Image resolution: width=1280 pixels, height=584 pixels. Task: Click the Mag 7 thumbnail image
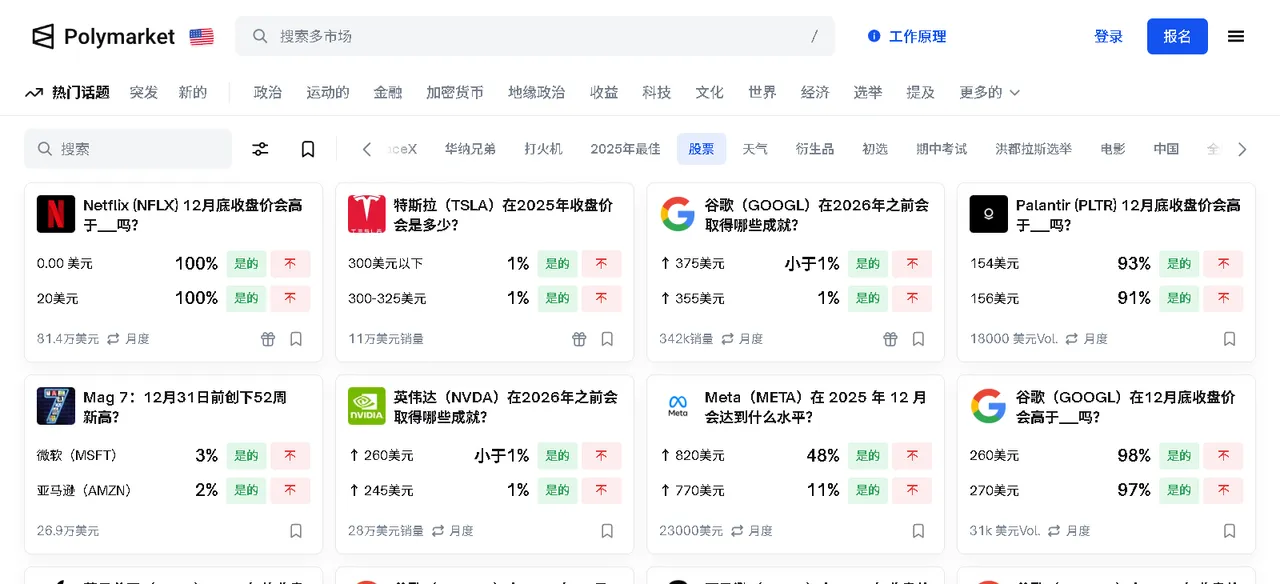click(x=56, y=406)
